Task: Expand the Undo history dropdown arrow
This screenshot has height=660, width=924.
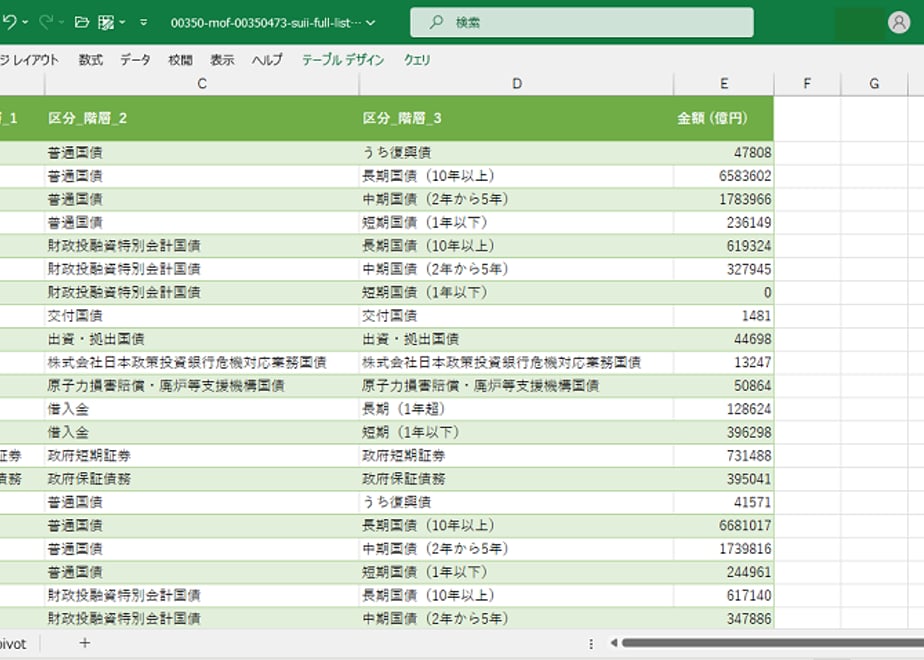Action: pos(25,22)
